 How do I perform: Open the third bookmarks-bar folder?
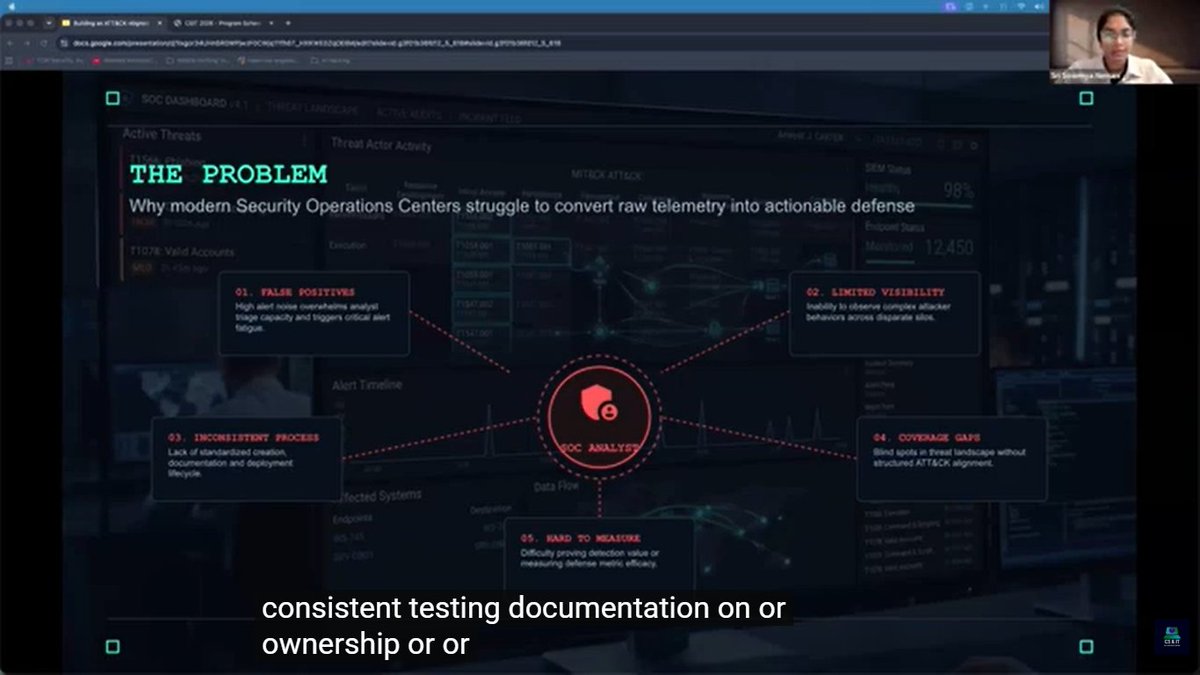tap(197, 60)
